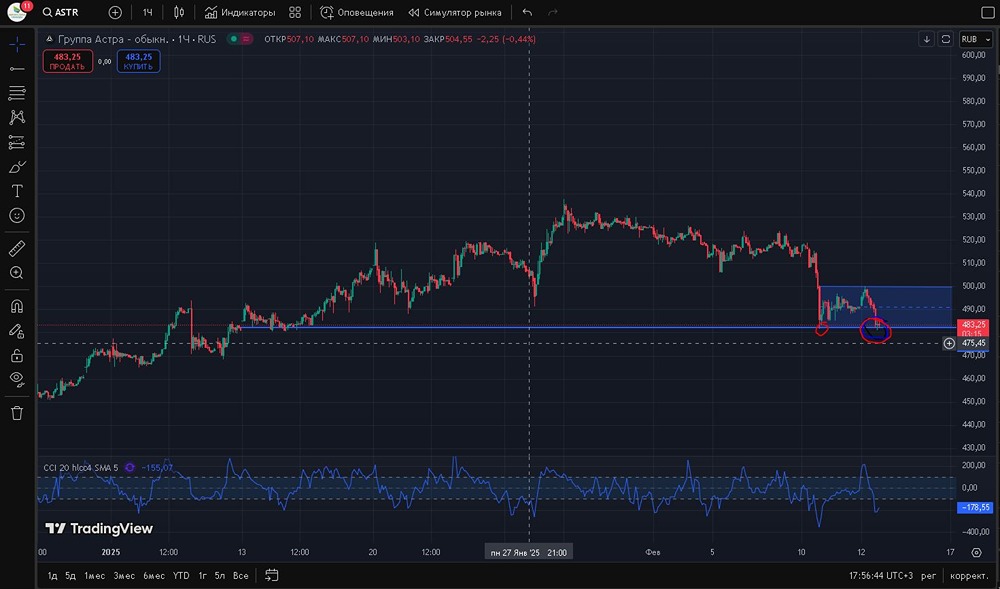Image resolution: width=1000 pixels, height=589 pixels.
Task: Open Оповещения alerts menu
Action: (357, 13)
